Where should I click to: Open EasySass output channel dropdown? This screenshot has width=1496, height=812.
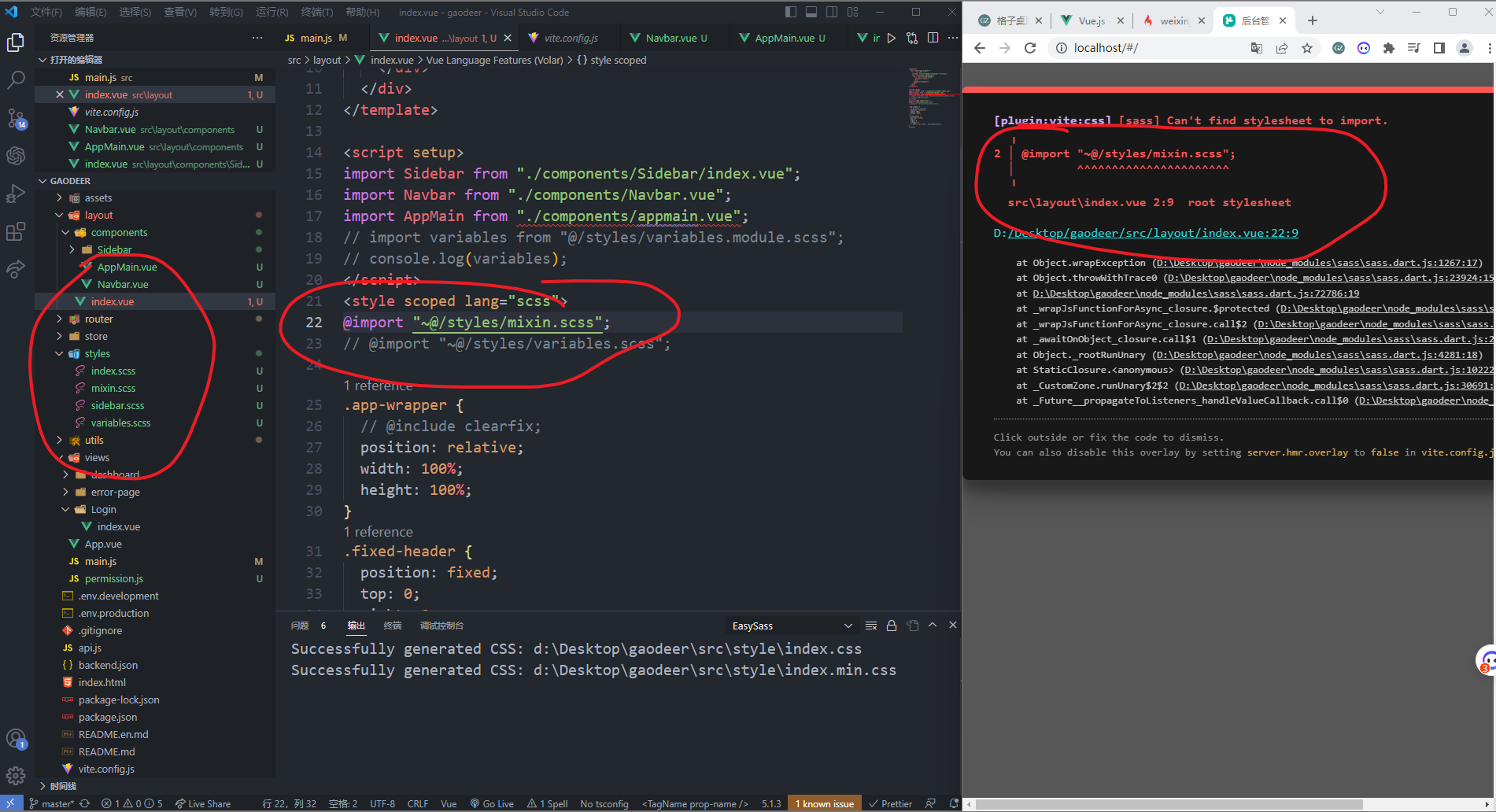click(x=792, y=626)
